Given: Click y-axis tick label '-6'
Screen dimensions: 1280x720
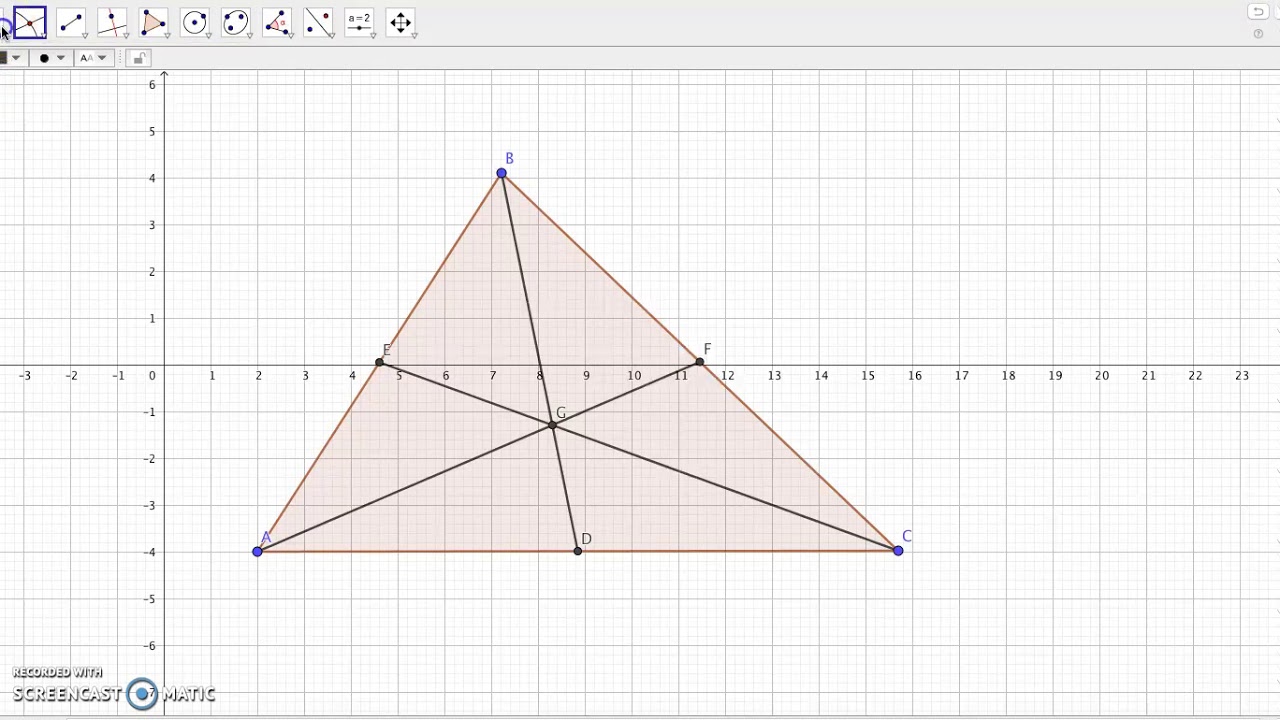Looking at the screenshot, I should pyautogui.click(x=150, y=645).
